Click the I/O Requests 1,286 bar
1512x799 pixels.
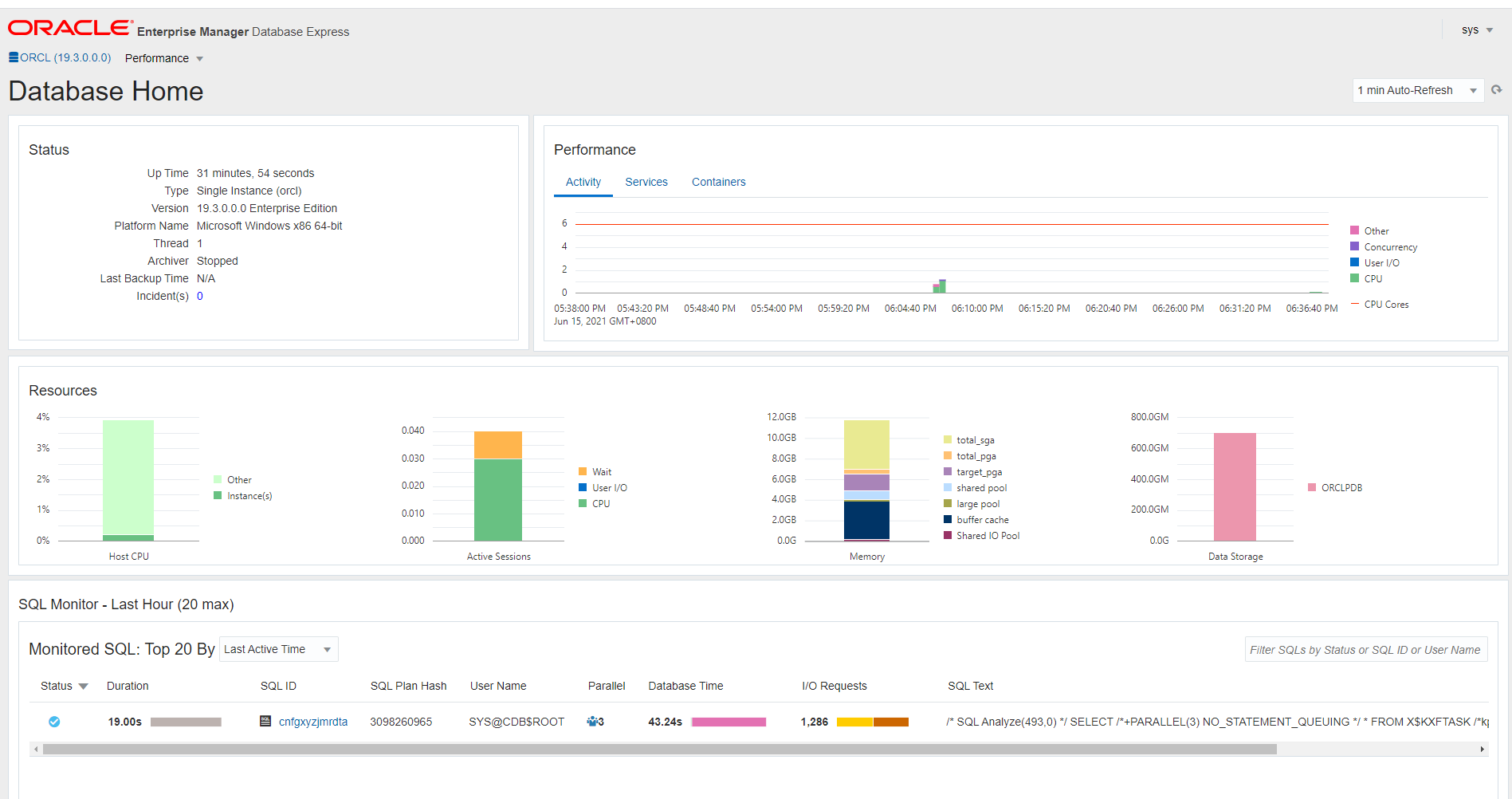[873, 722]
